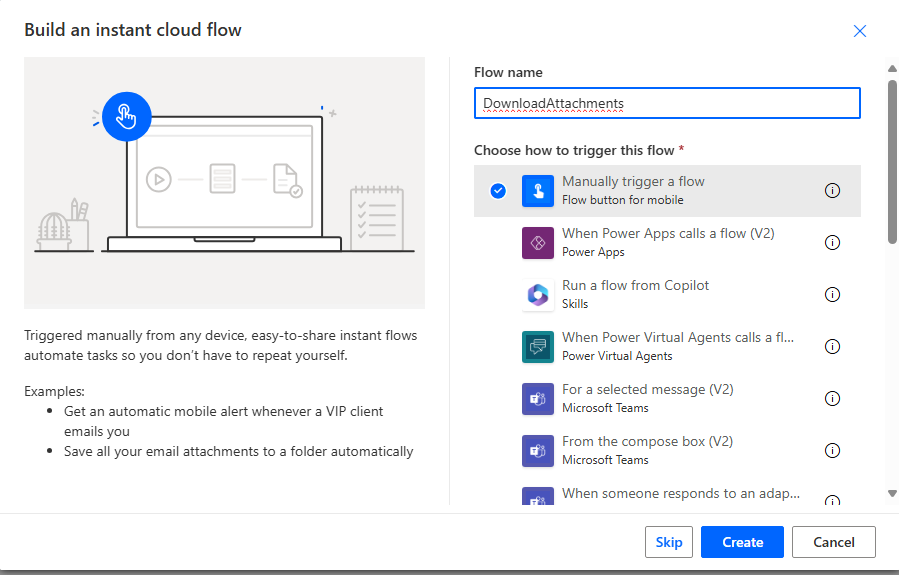Click the scrollbar down arrow
The image size is (899, 575).
pyautogui.click(x=892, y=494)
